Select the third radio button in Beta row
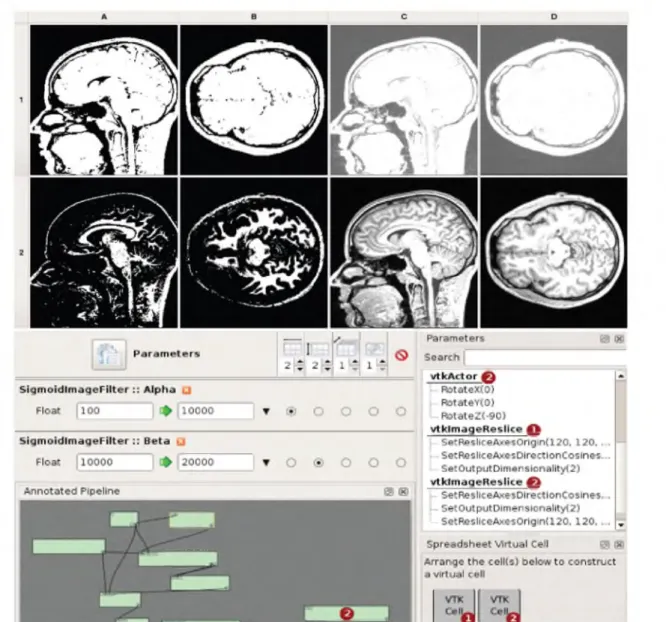This screenshot has width=666, height=622. (346, 463)
